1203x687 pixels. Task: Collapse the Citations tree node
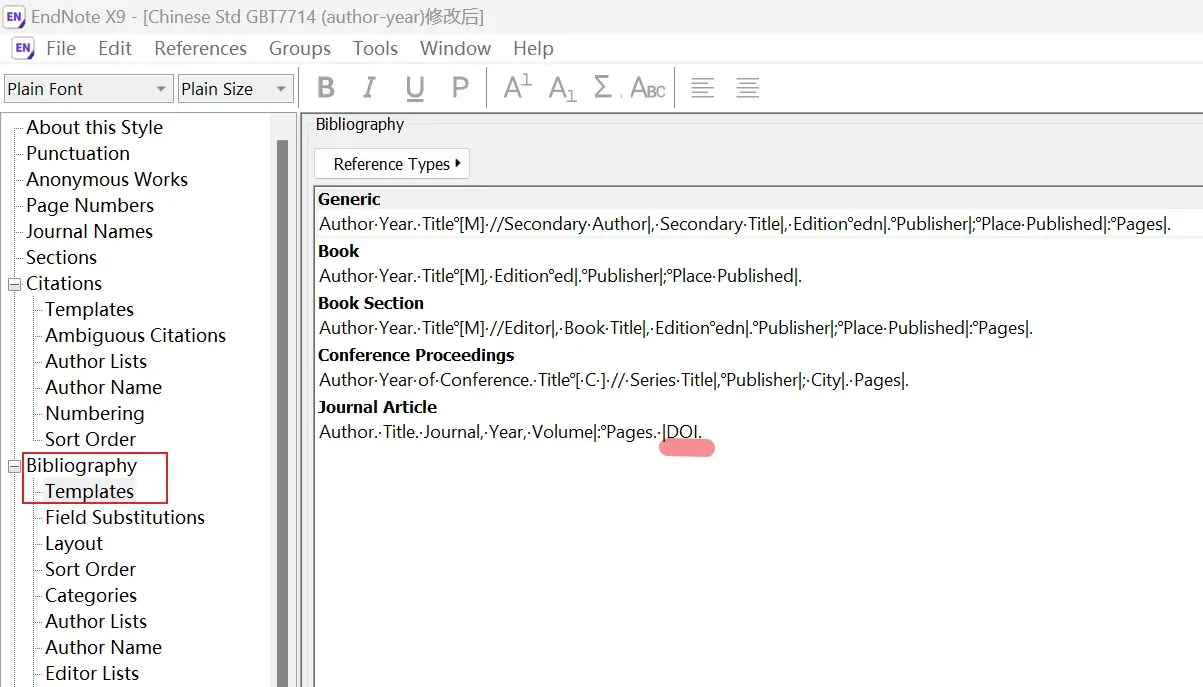[14, 284]
